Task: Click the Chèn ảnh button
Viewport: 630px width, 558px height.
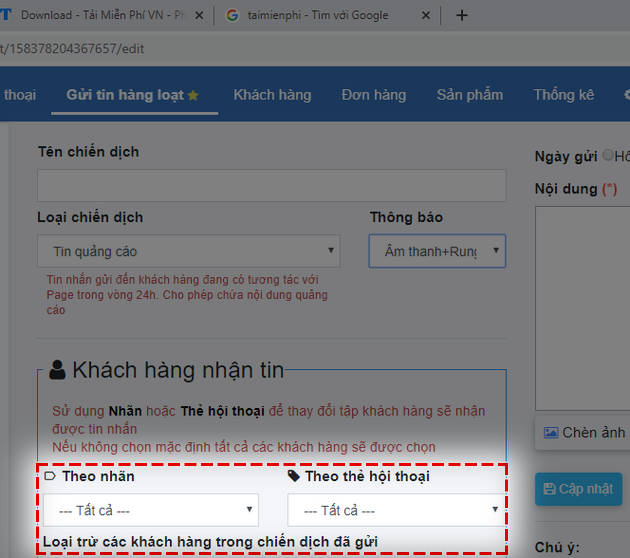Action: point(583,433)
